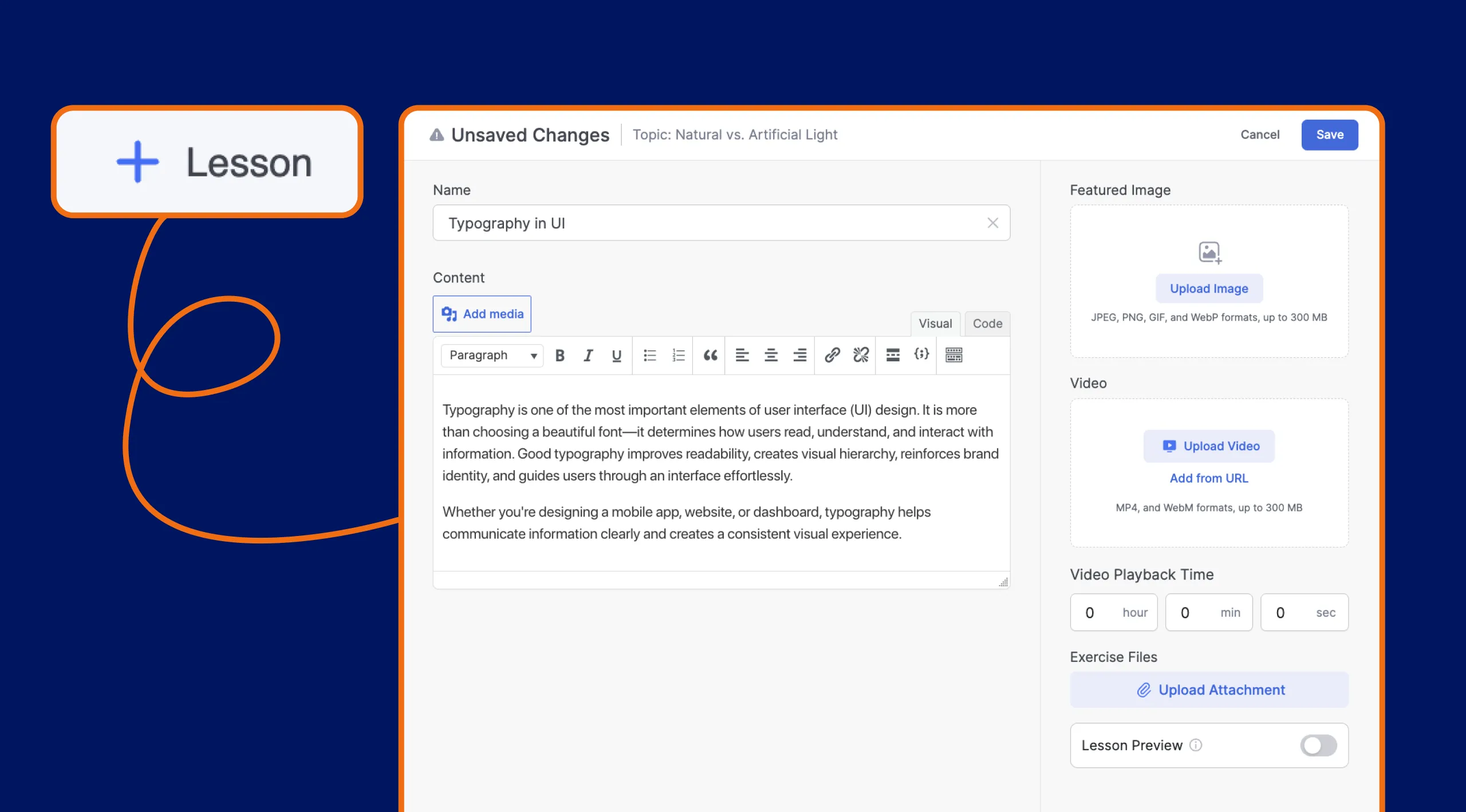Viewport: 1466px width, 812px height.
Task: Click the Add from URL link
Action: point(1209,478)
